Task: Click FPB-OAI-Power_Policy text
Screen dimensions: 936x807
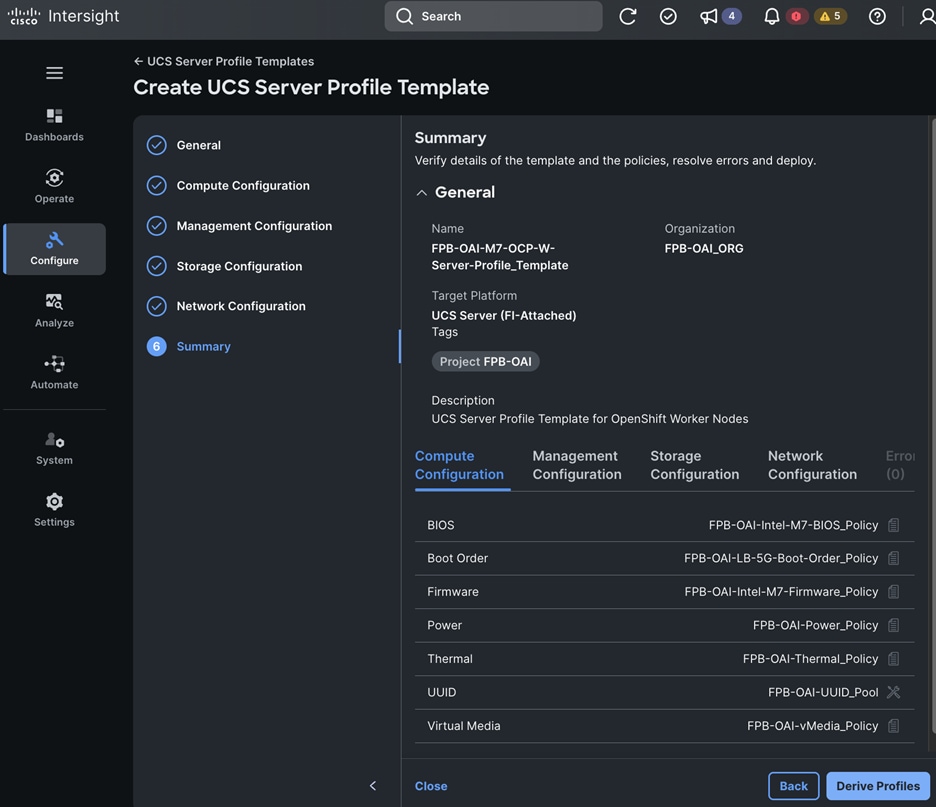Action: [815, 626]
